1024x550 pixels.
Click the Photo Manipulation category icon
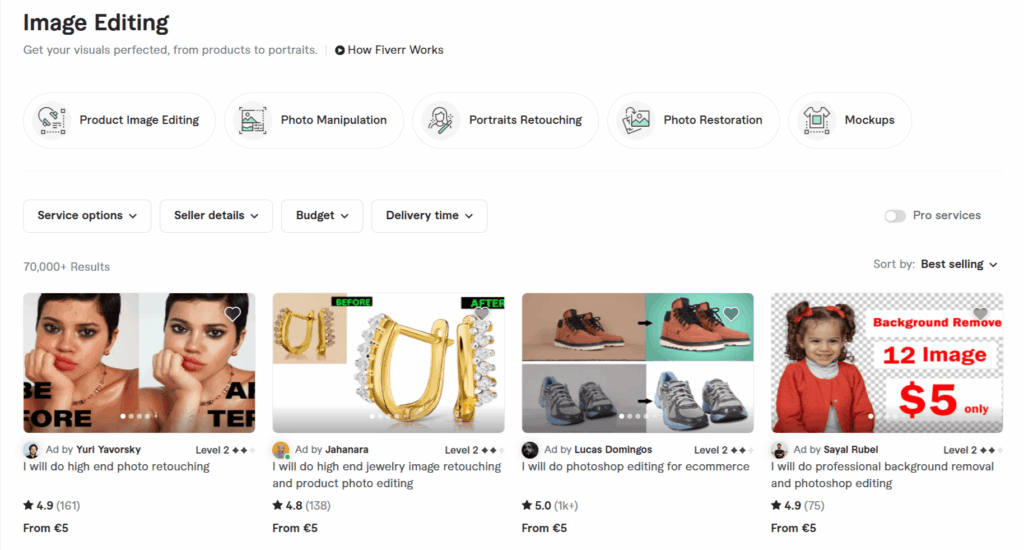click(252, 120)
